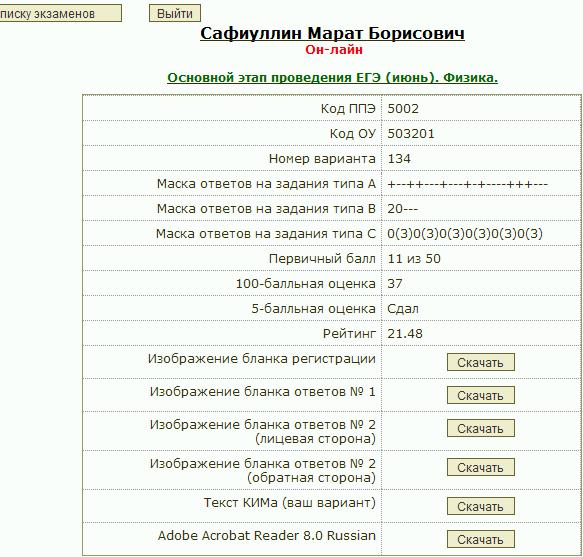Download Adobe Acrobat Reader 8.0 Russian
Viewport: 583px width, 557px height.
[480, 539]
